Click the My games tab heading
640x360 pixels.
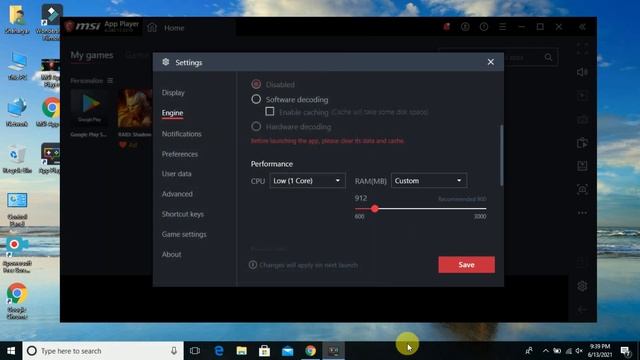[x=92, y=55]
